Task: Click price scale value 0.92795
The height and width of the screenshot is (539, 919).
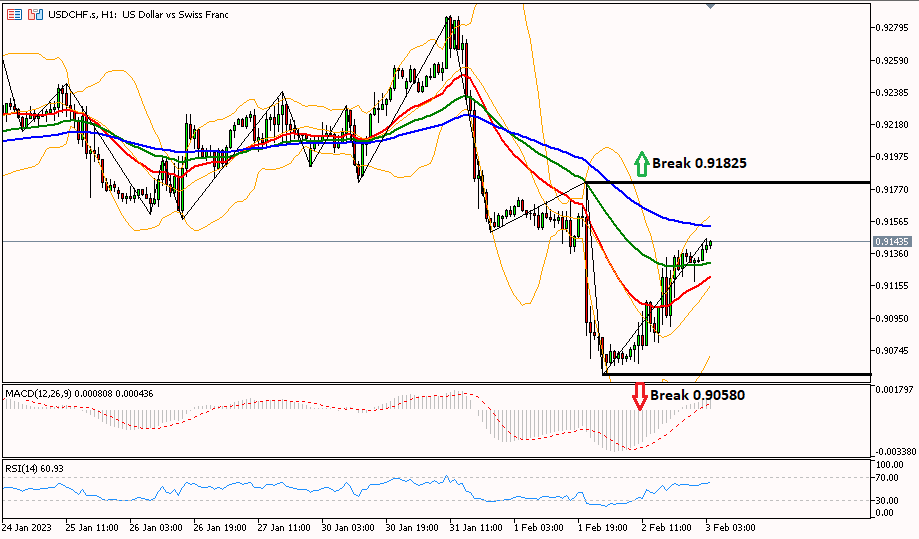Action: point(892,27)
